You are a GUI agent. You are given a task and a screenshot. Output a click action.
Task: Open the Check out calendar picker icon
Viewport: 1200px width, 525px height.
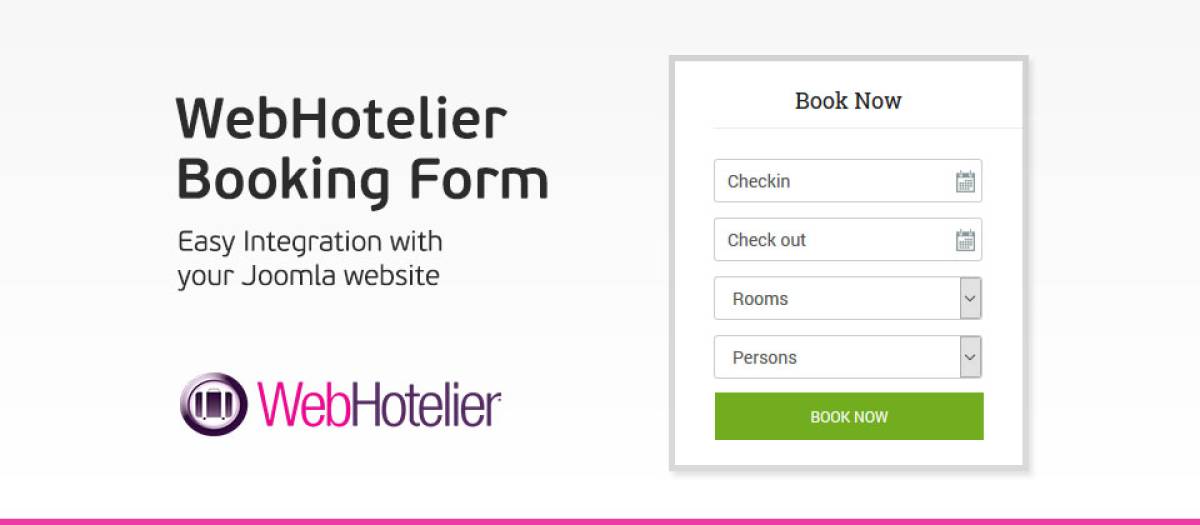pos(965,240)
